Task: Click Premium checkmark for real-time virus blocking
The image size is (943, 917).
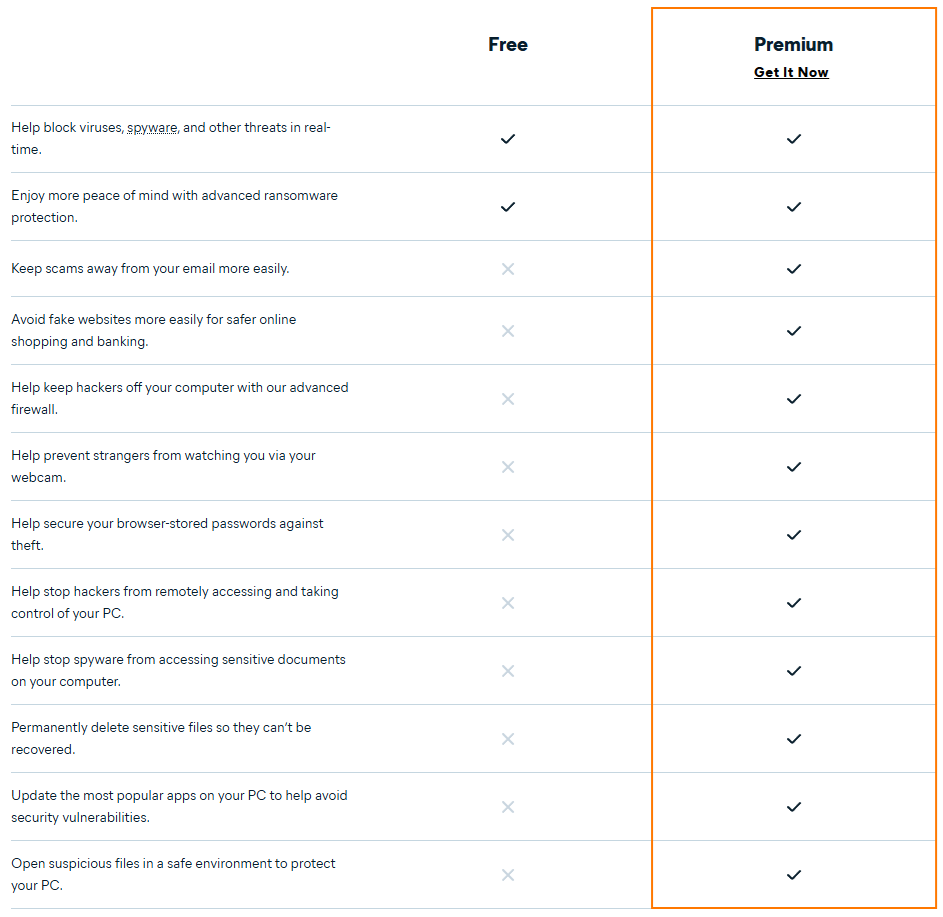Action: pyautogui.click(x=794, y=139)
